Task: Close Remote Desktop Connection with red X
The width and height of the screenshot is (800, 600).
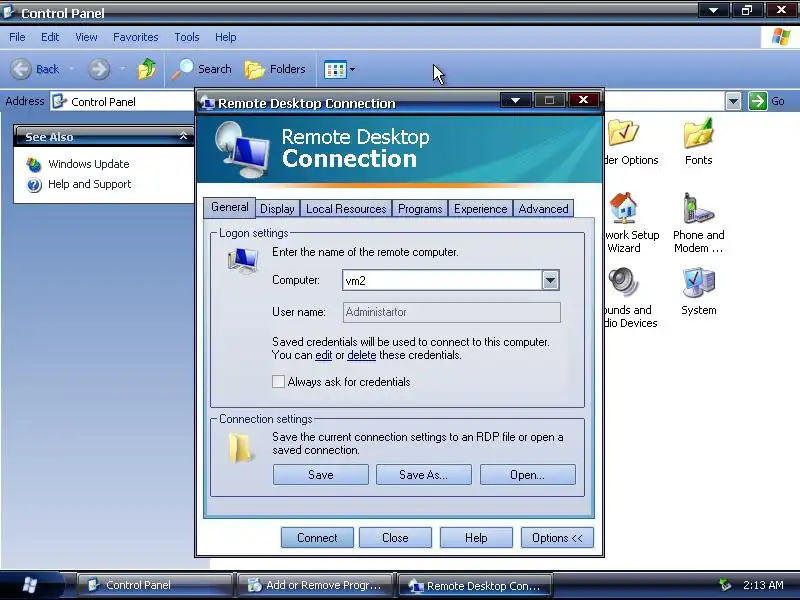Action: 584,100
